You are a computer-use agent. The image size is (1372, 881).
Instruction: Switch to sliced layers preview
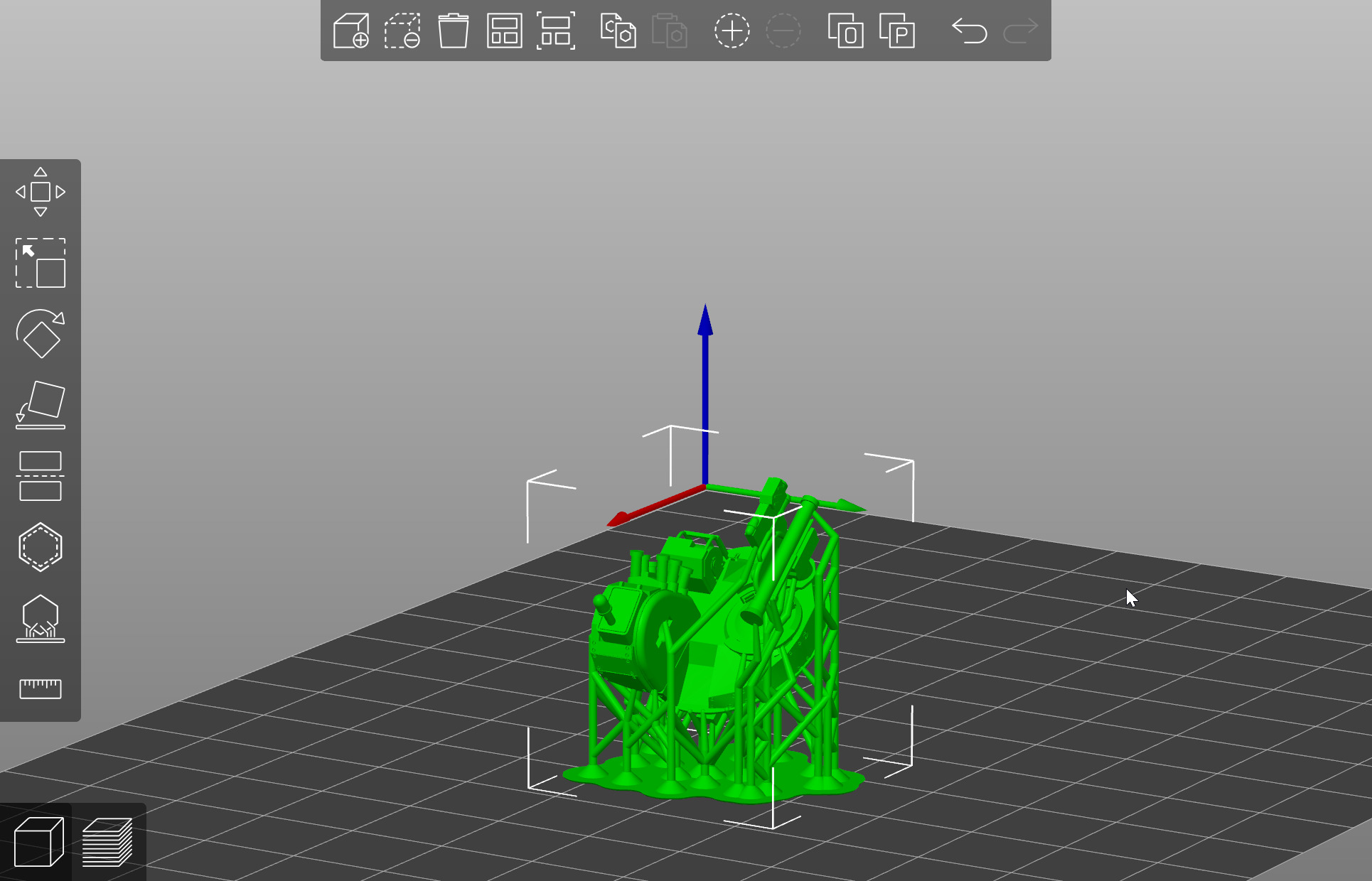tap(107, 842)
